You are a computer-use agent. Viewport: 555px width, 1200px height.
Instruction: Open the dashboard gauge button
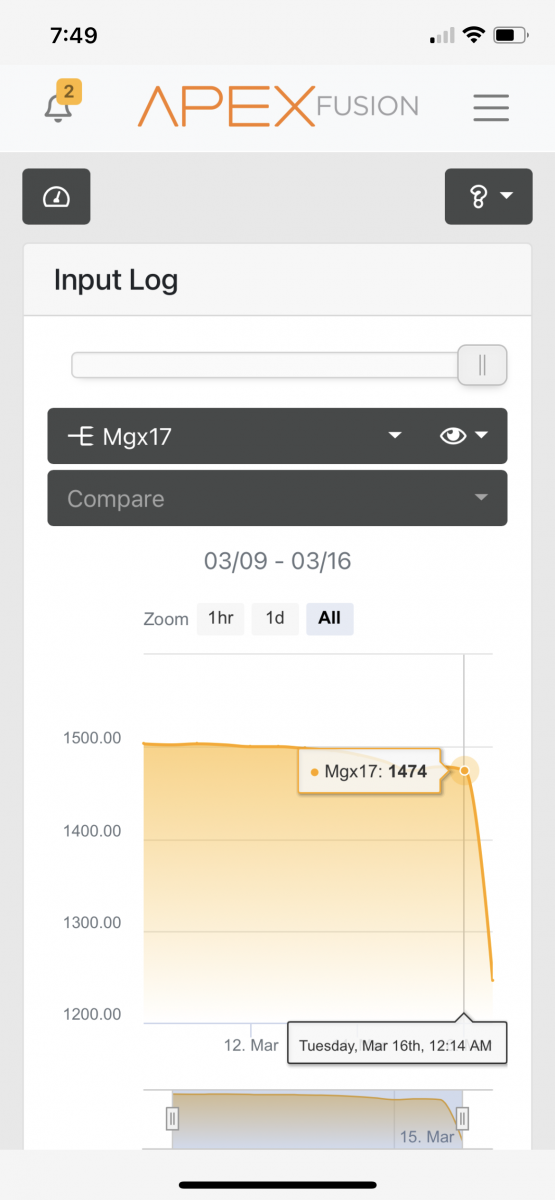coord(56,196)
